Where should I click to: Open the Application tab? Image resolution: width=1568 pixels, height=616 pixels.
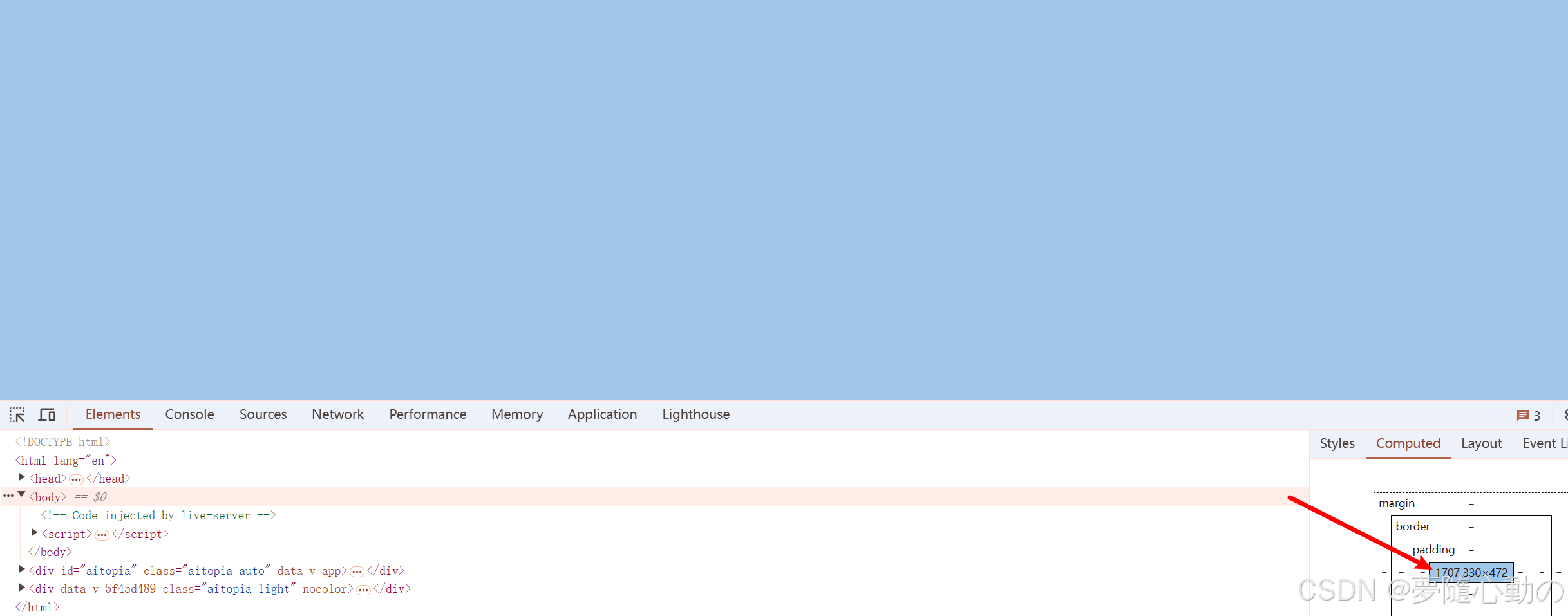click(x=602, y=414)
